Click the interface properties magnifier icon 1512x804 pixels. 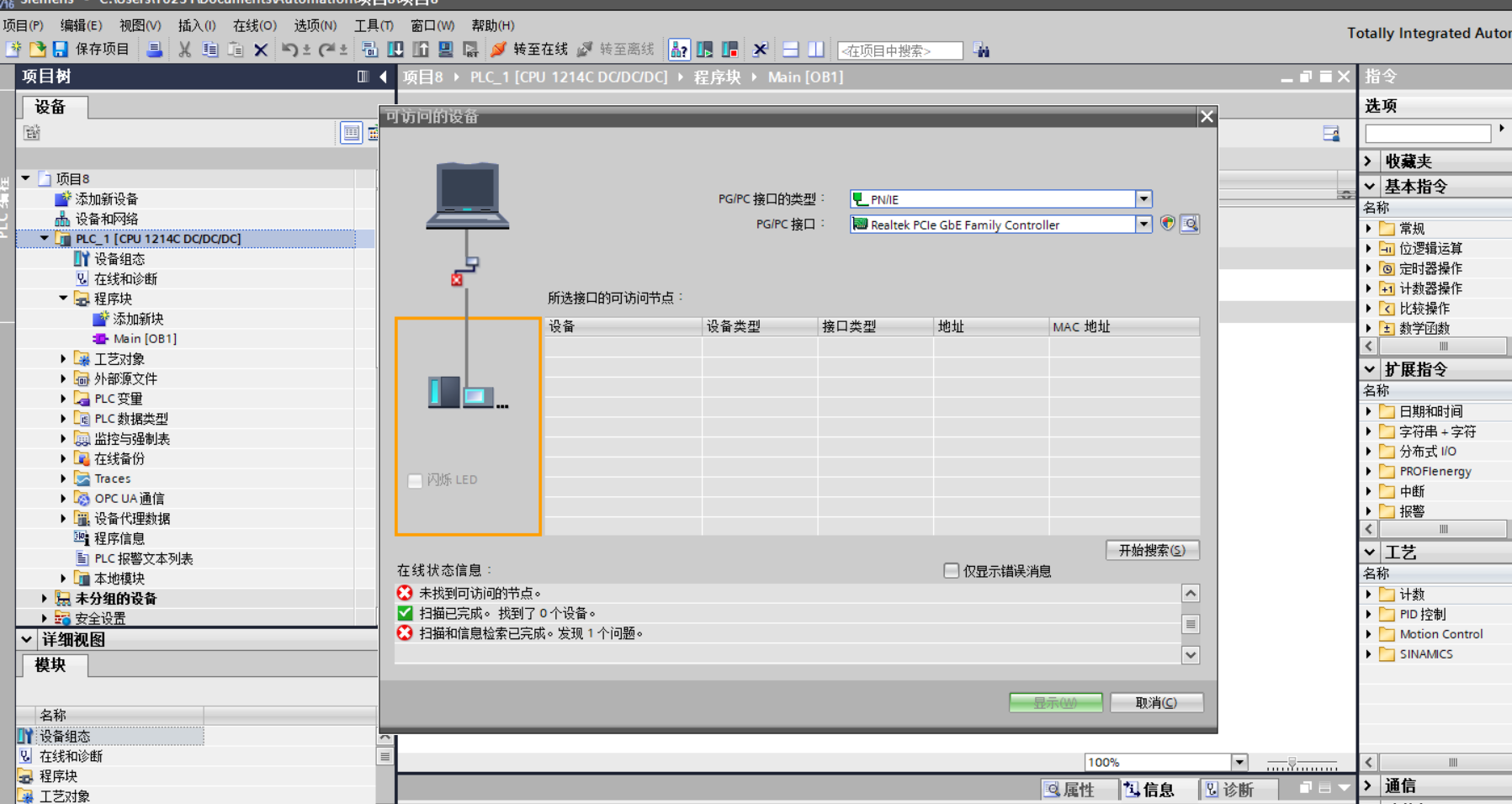click(x=1189, y=224)
